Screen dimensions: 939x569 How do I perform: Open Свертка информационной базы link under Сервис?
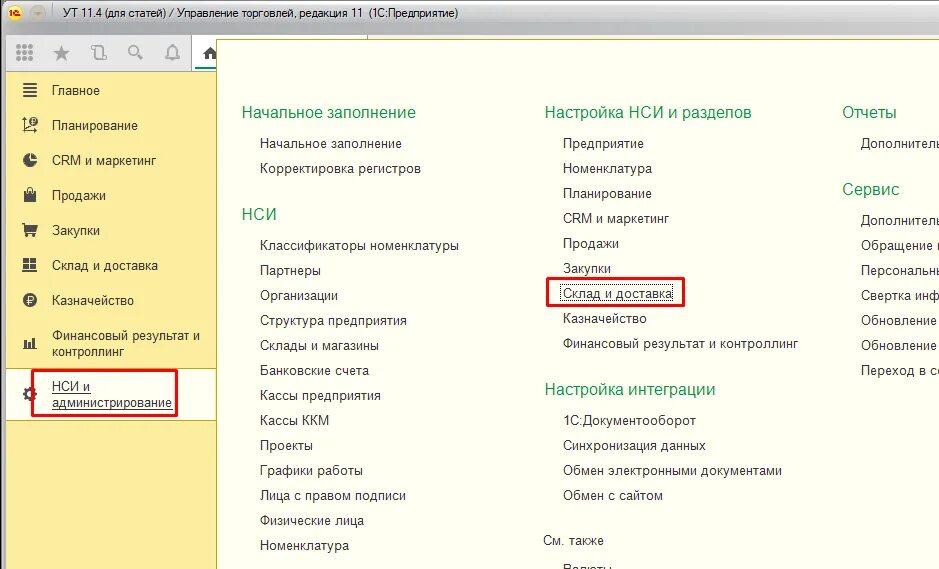click(899, 296)
